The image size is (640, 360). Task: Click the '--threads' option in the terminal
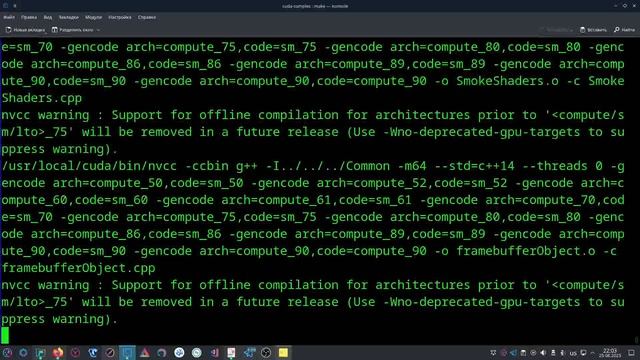pyautogui.click(x=555, y=166)
